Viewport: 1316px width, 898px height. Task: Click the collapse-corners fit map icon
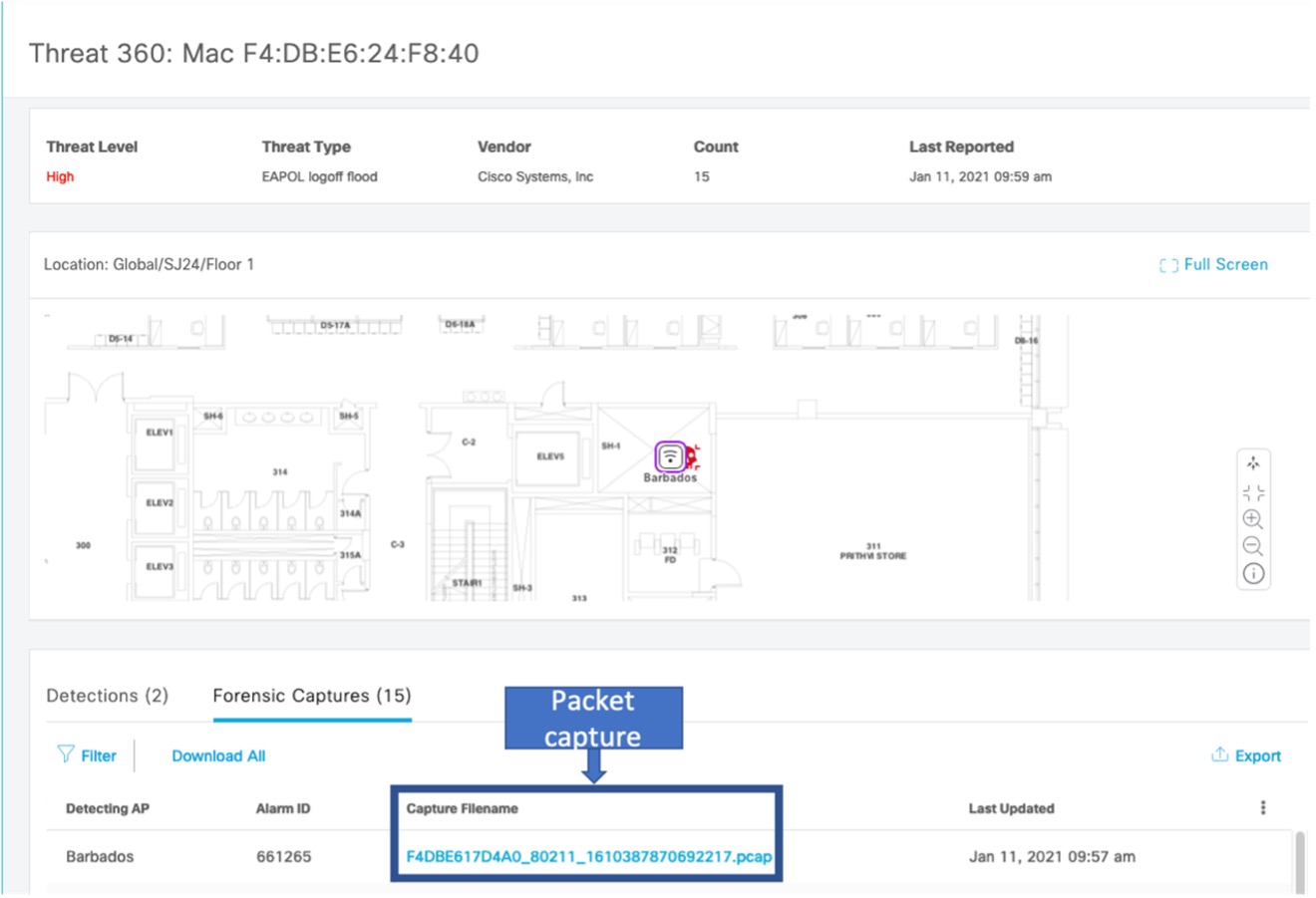point(1253,492)
